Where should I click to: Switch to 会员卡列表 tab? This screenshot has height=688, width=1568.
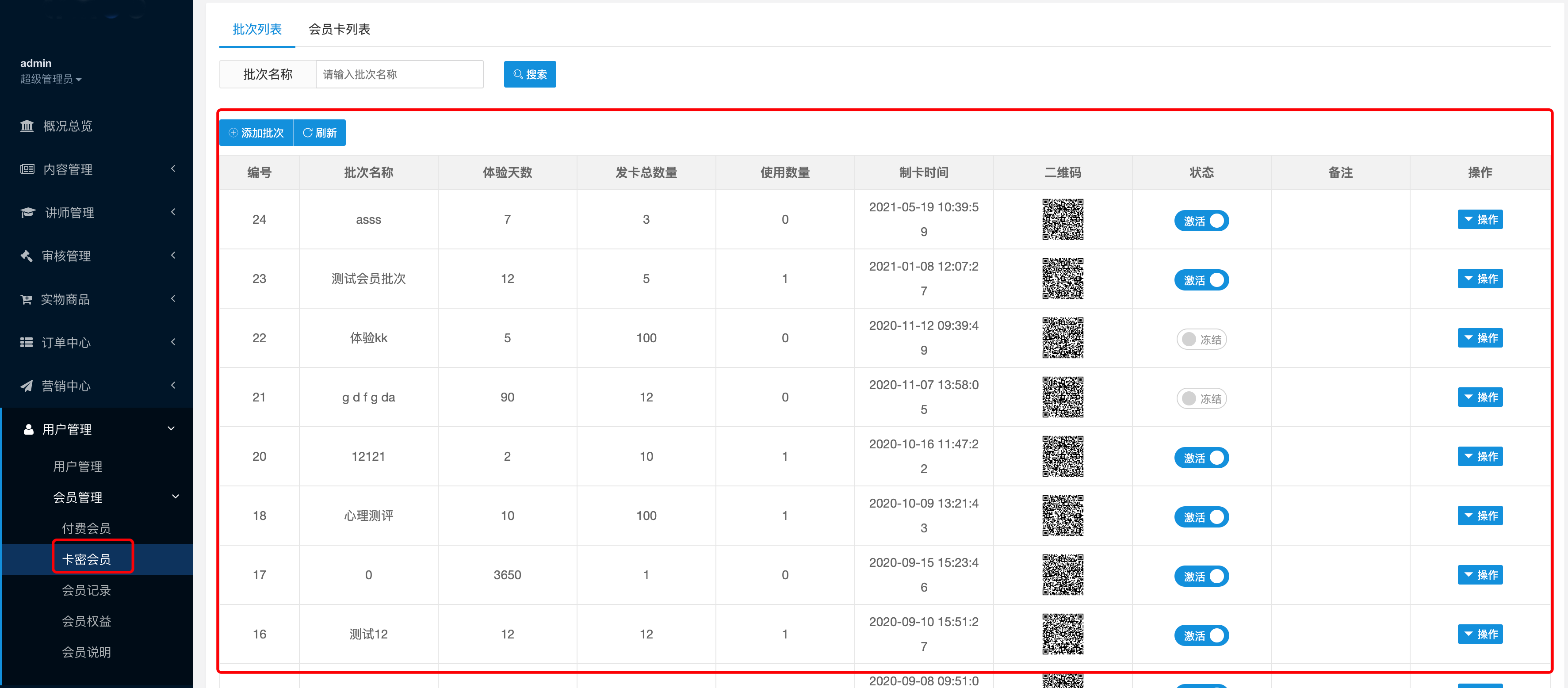pos(339,29)
